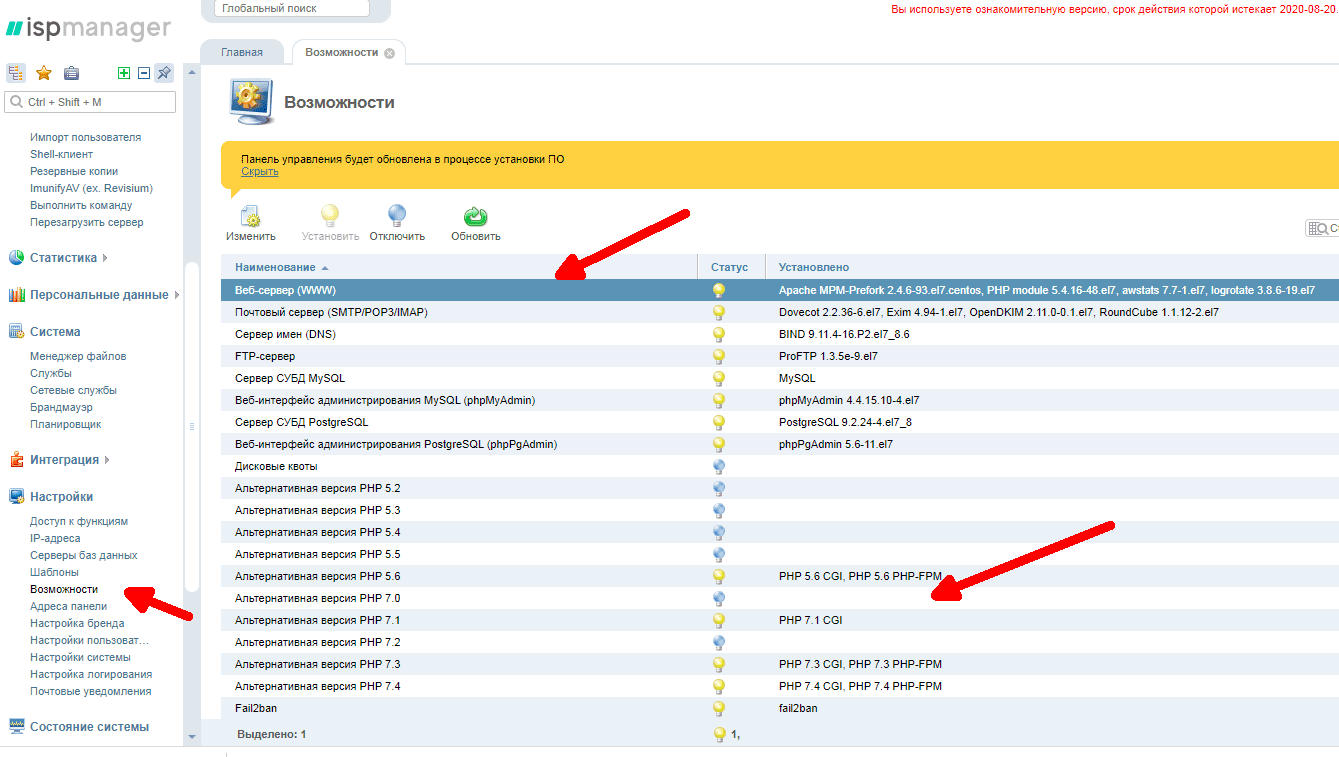
Task: Open the briefcase sidebar view
Action: [x=71, y=73]
